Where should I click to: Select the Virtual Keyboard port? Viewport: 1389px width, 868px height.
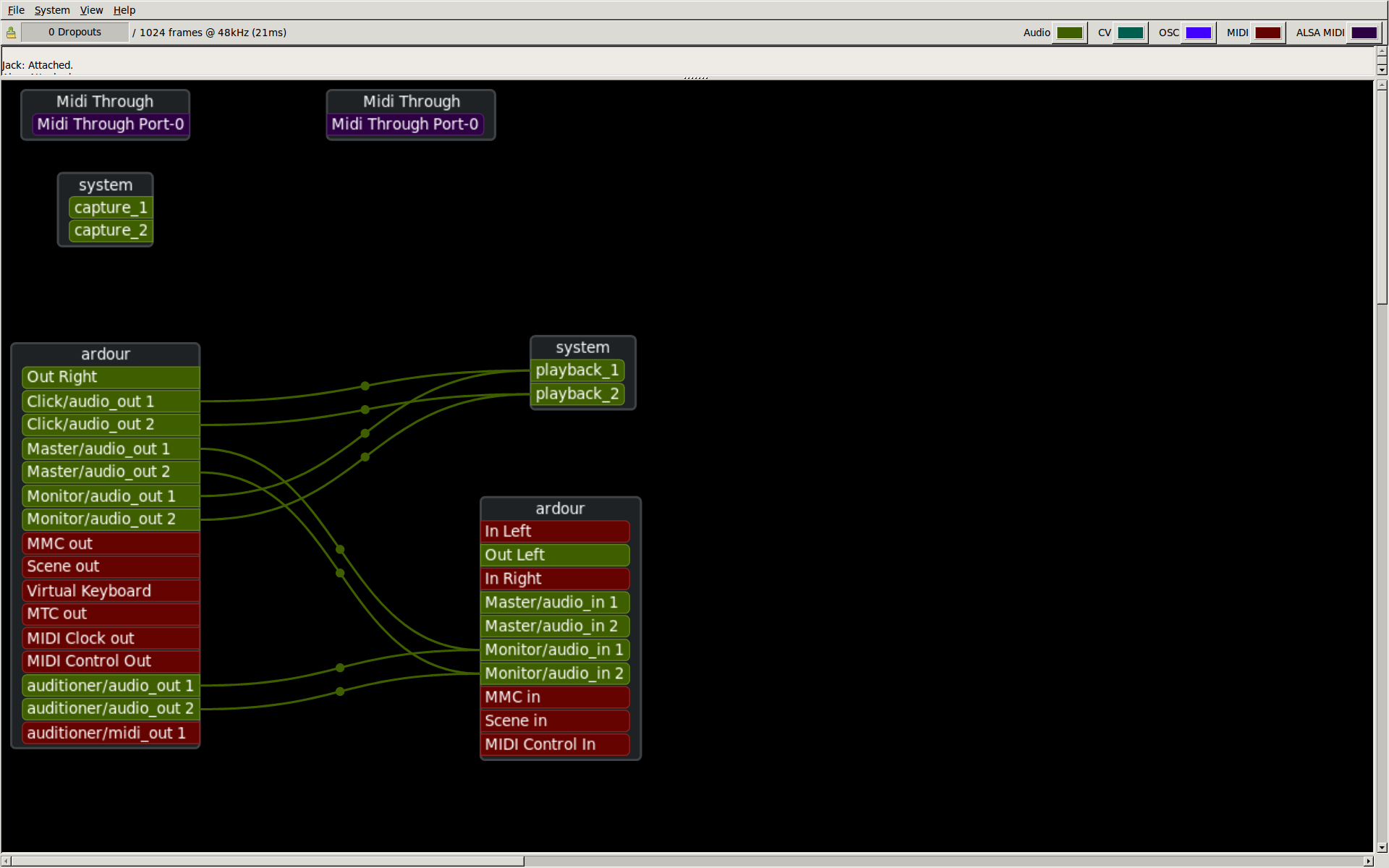[111, 591]
